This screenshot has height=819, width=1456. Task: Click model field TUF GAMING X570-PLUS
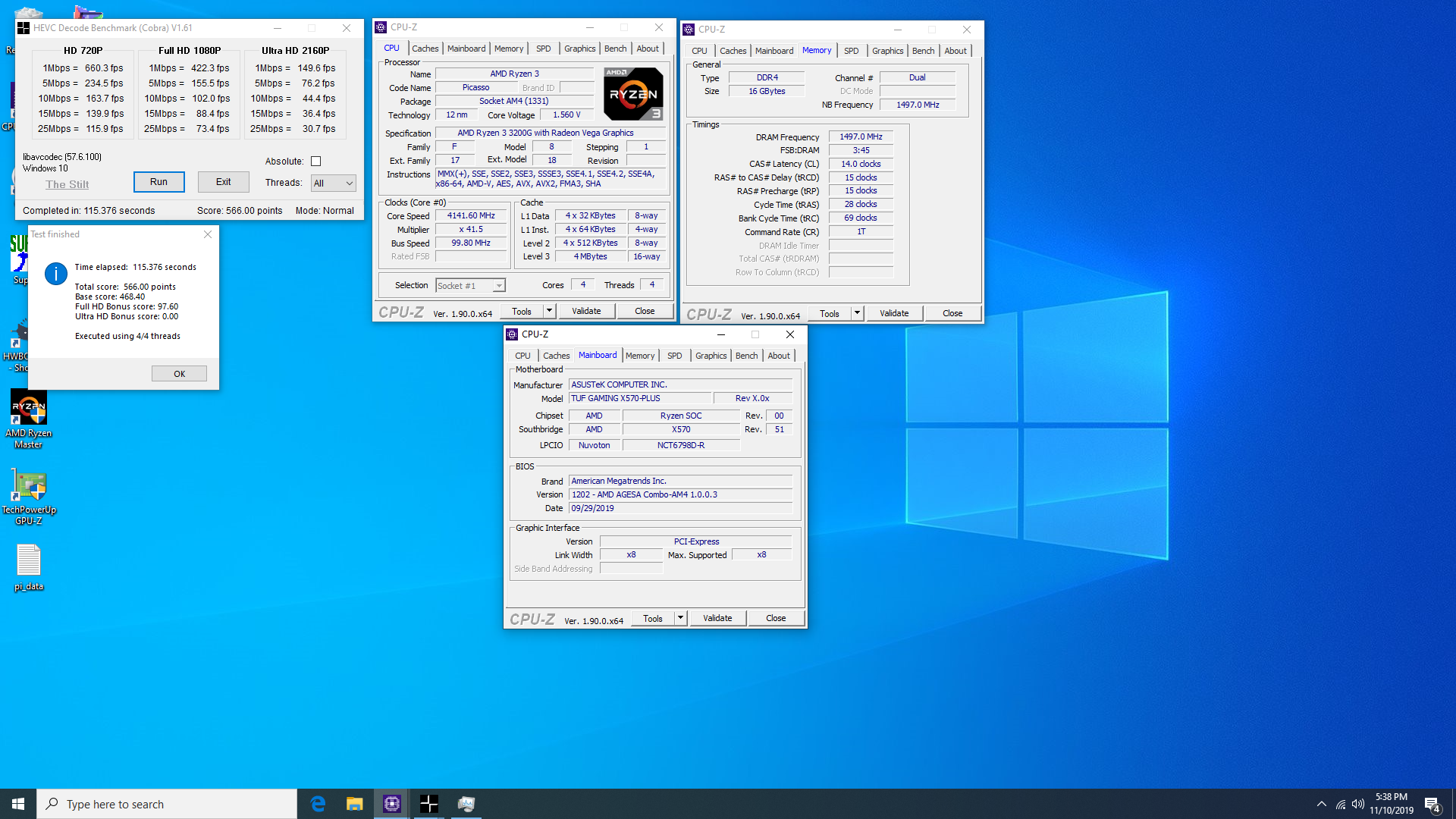tap(640, 398)
